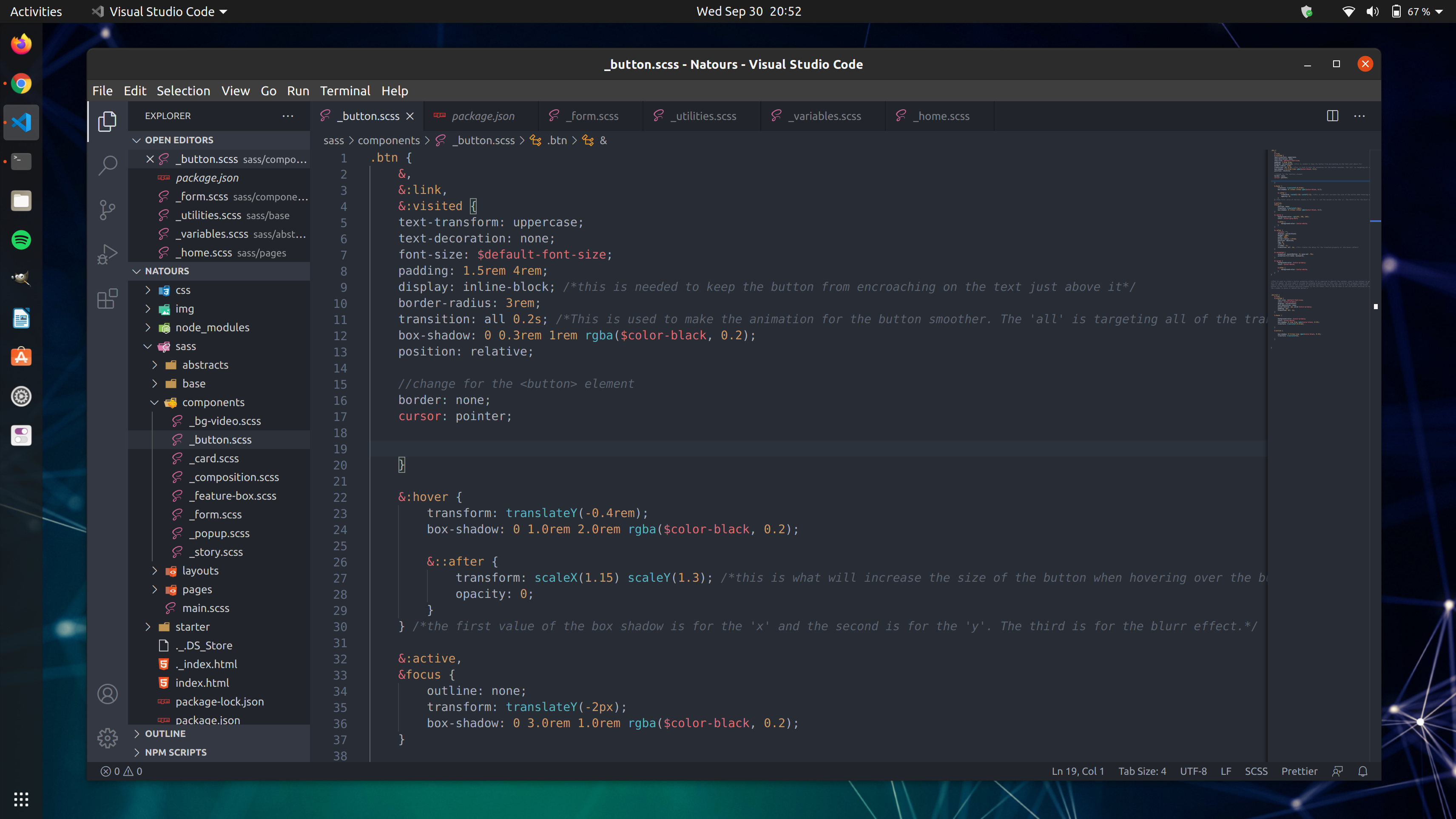Open the File menu
Image resolution: width=1456 pixels, height=819 pixels.
click(x=102, y=91)
